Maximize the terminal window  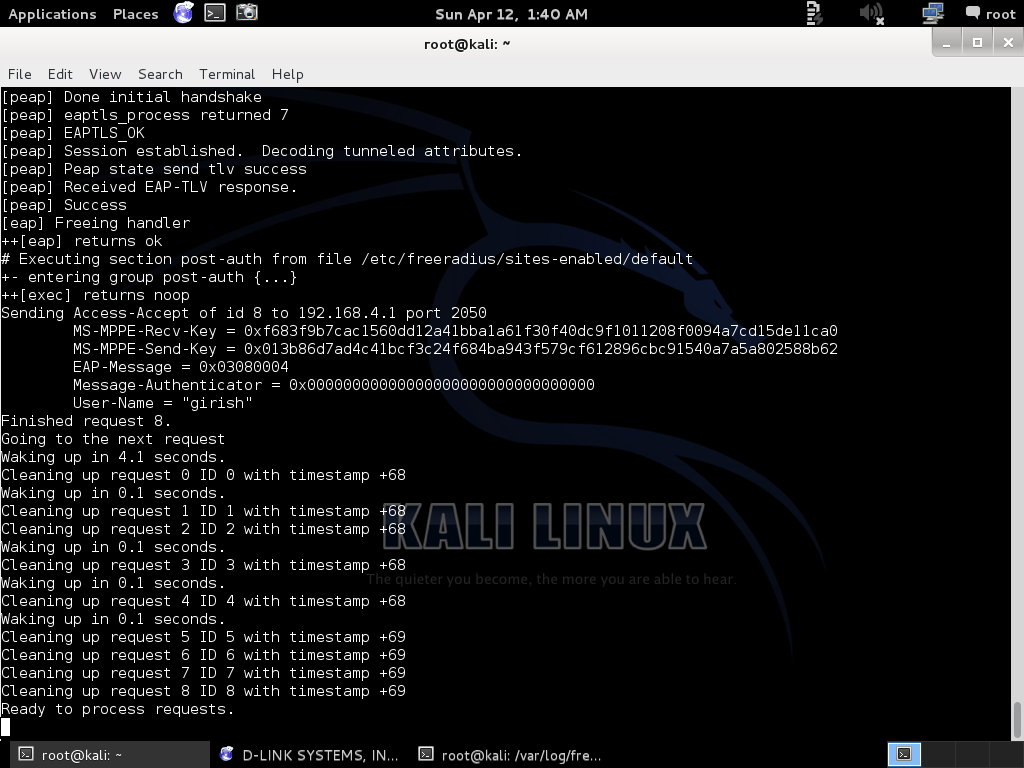[x=977, y=43]
